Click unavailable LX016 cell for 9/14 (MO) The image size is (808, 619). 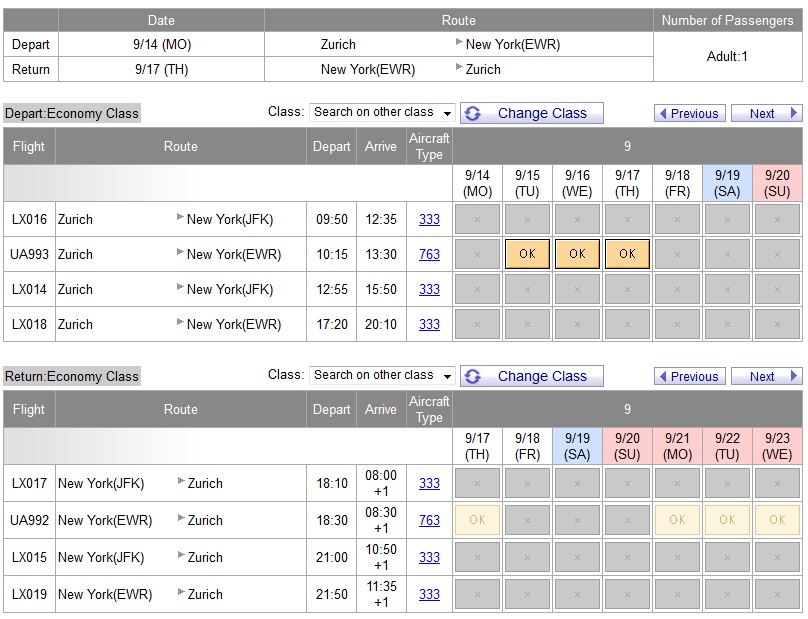(477, 219)
